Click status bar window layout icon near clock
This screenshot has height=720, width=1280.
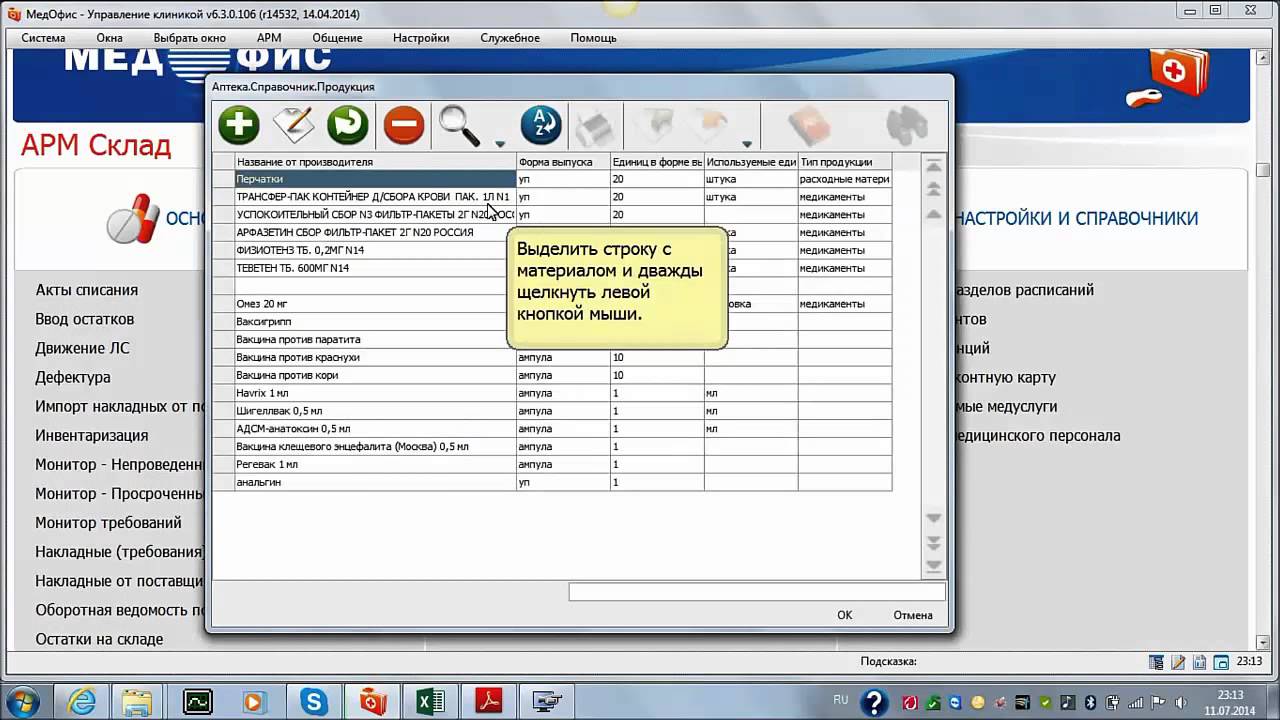pos(1222,662)
